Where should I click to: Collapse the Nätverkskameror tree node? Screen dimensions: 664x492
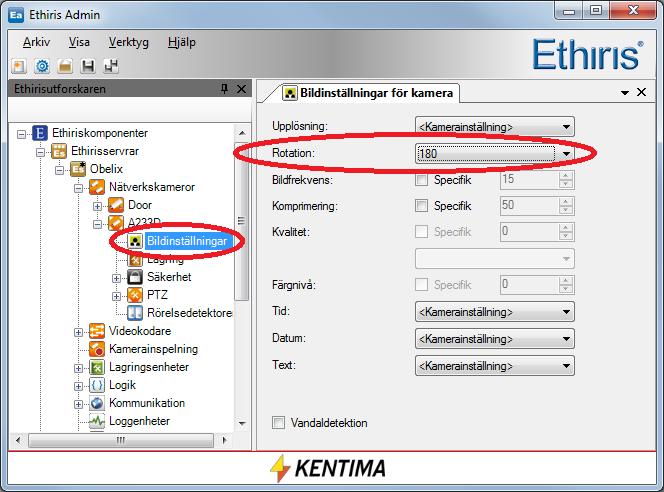click(78, 188)
